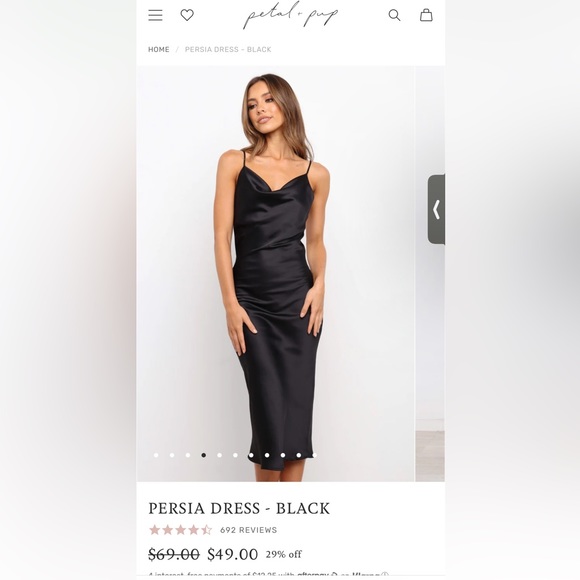Viewport: 580px width, 580px height.
Task: Open the wishlist heart icon
Action: click(187, 15)
